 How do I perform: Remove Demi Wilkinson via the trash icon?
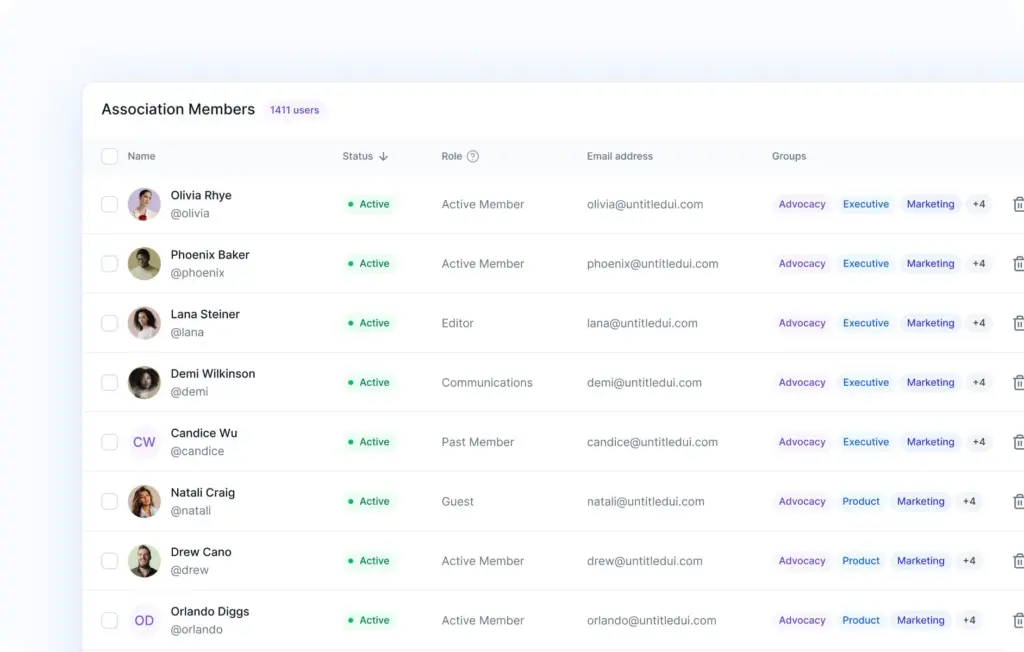tap(1018, 382)
